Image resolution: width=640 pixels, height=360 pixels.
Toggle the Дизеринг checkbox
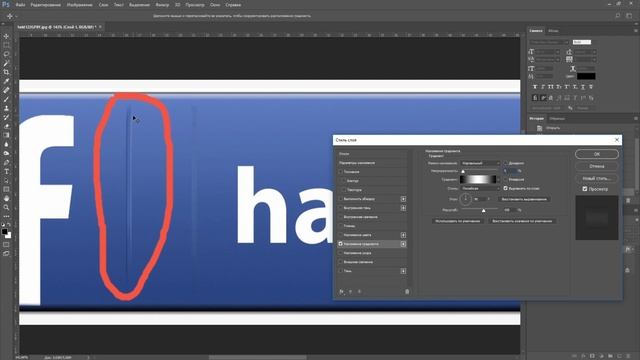(505, 163)
